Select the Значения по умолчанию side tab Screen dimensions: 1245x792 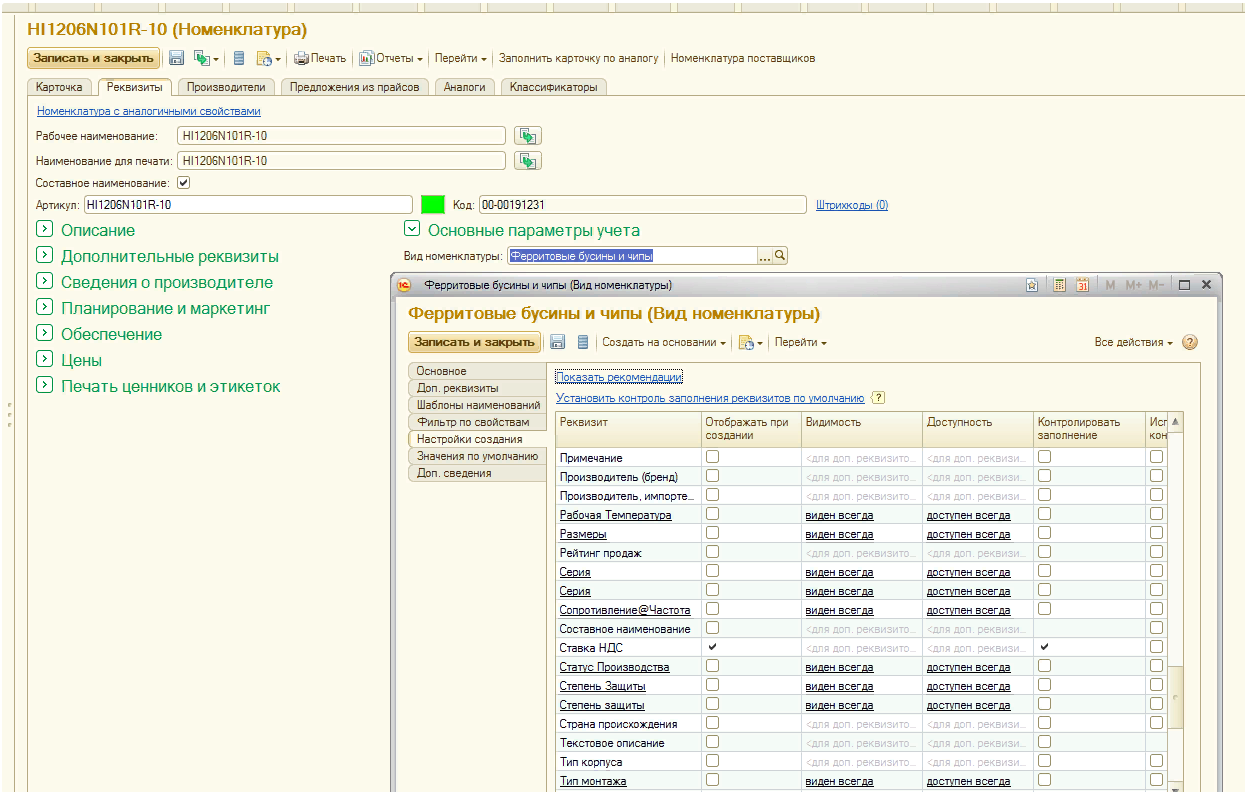pos(477,456)
